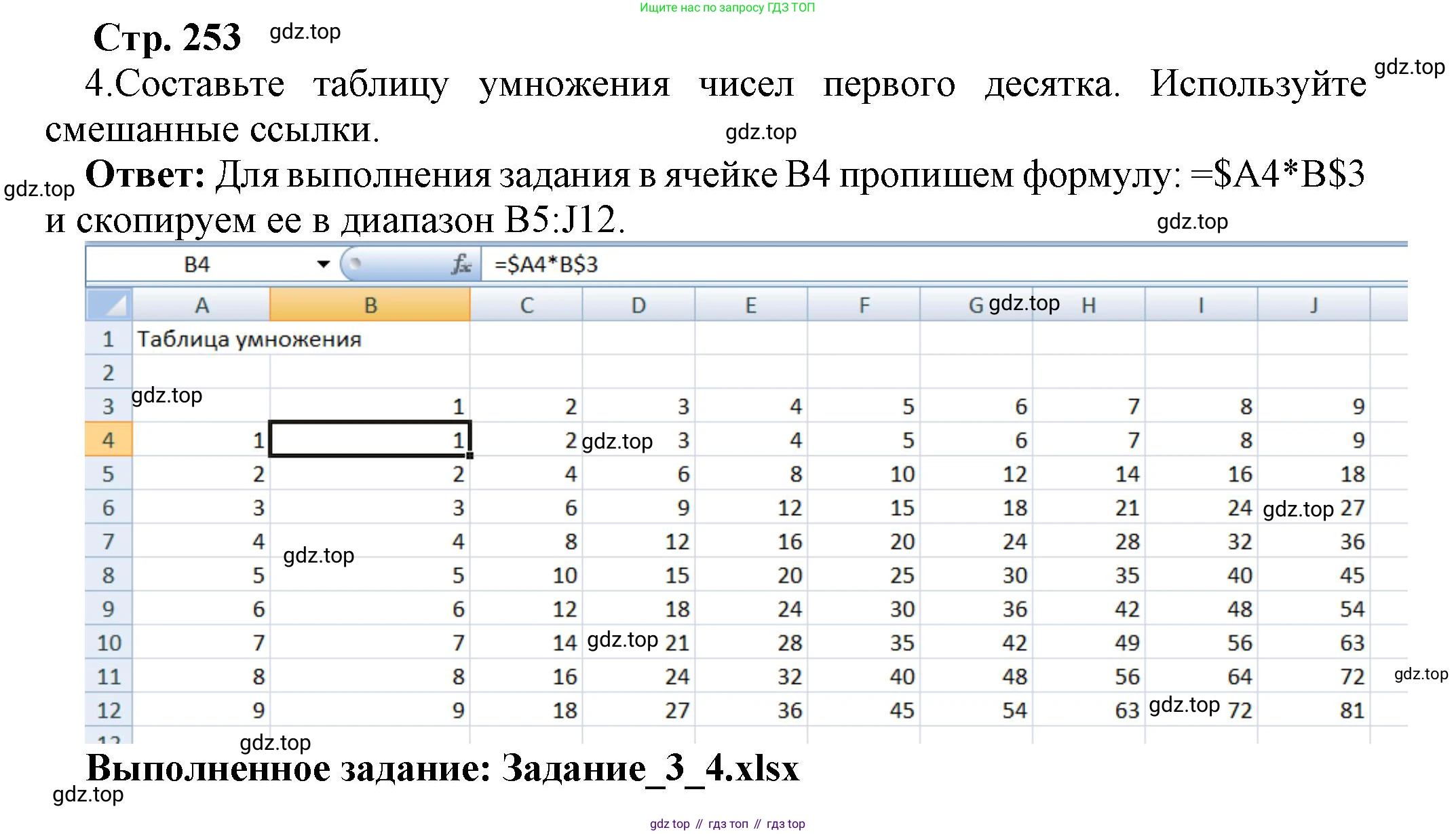Select column B header
This screenshot has height=834, width=1456.
(370, 305)
